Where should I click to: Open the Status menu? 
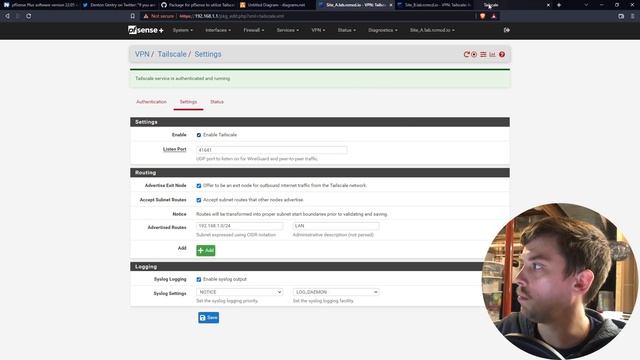[x=347, y=30]
